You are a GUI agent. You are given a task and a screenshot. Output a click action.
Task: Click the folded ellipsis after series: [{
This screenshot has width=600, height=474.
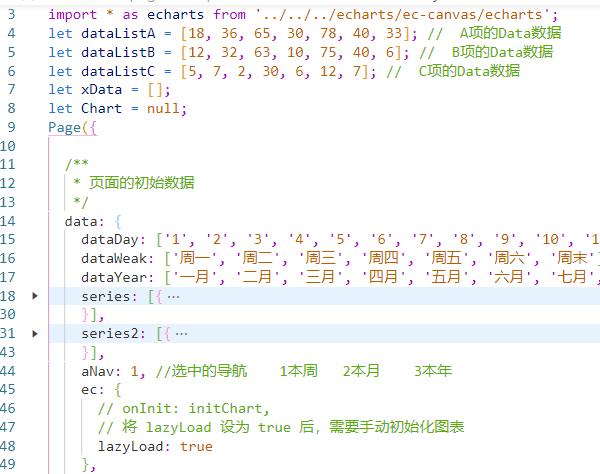pyautogui.click(x=173, y=296)
